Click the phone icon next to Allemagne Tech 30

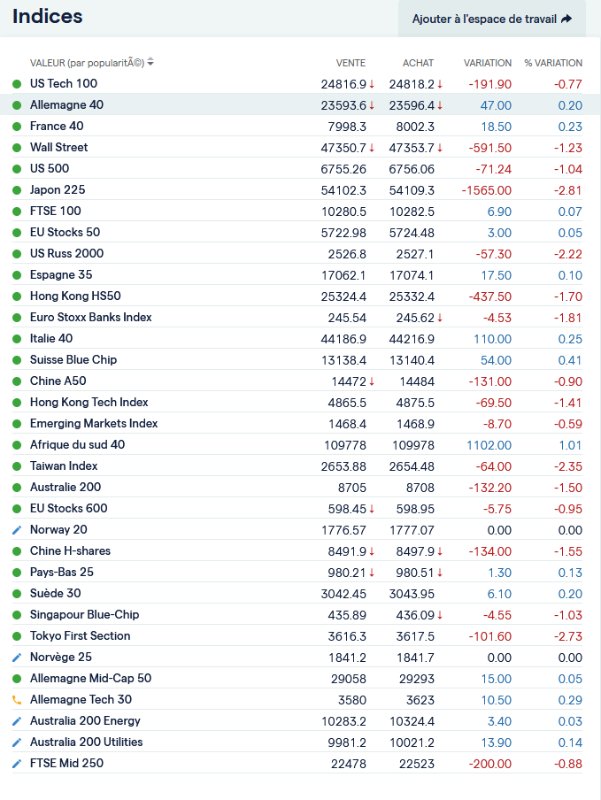point(16,700)
